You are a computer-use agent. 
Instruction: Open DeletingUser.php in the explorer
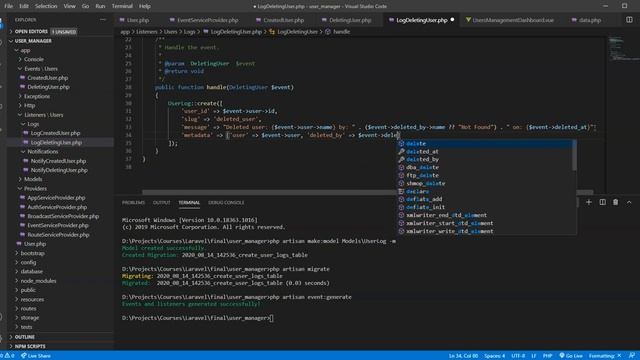pos(48,87)
